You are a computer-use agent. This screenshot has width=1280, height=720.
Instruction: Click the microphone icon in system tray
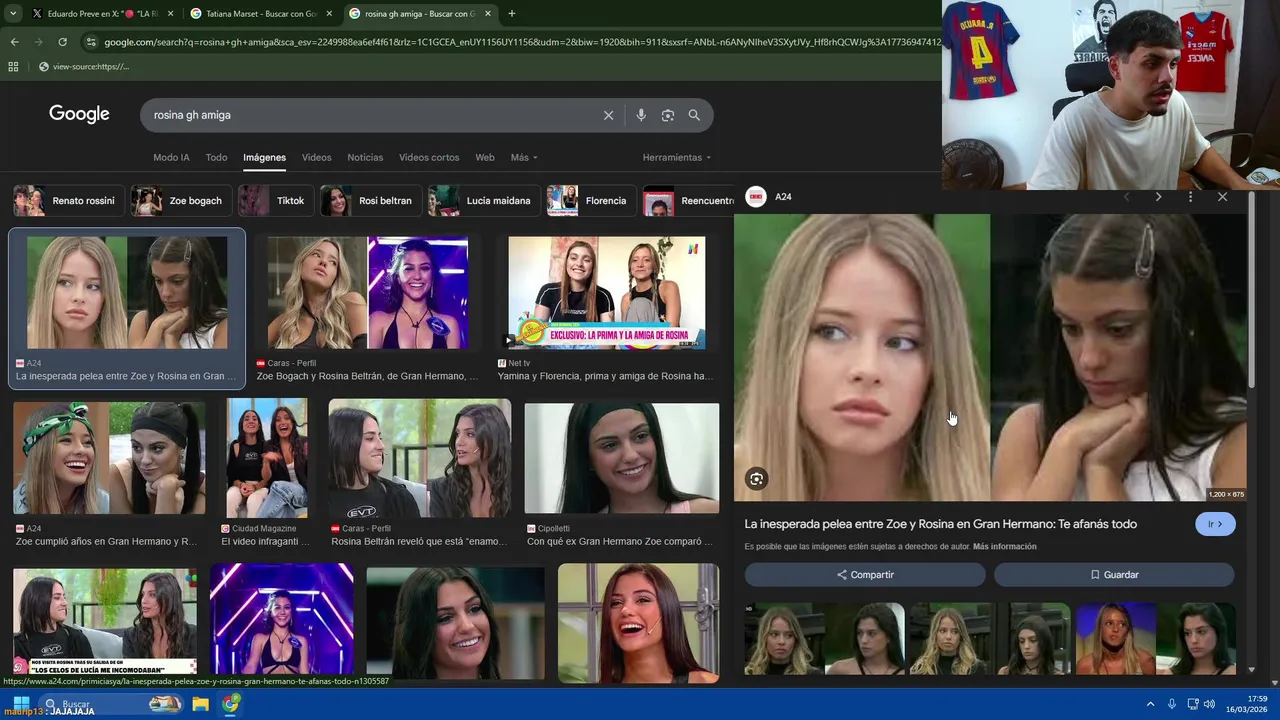click(x=1172, y=704)
